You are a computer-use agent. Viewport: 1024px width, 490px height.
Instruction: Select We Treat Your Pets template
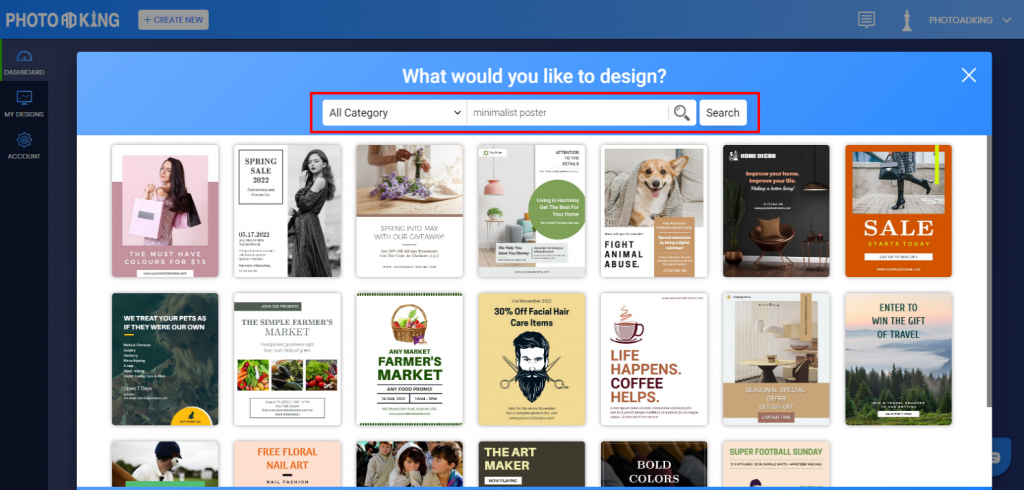pyautogui.click(x=165, y=359)
